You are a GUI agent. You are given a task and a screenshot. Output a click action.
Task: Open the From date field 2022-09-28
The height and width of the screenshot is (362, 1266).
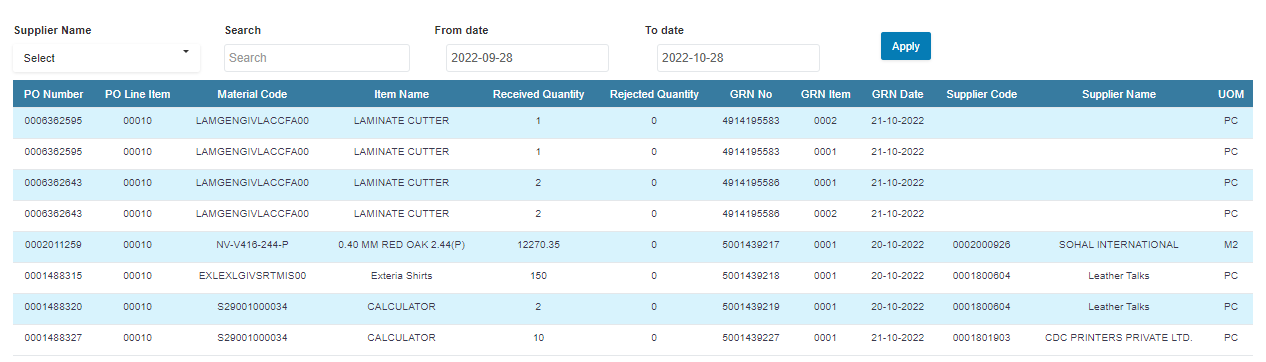(527, 58)
